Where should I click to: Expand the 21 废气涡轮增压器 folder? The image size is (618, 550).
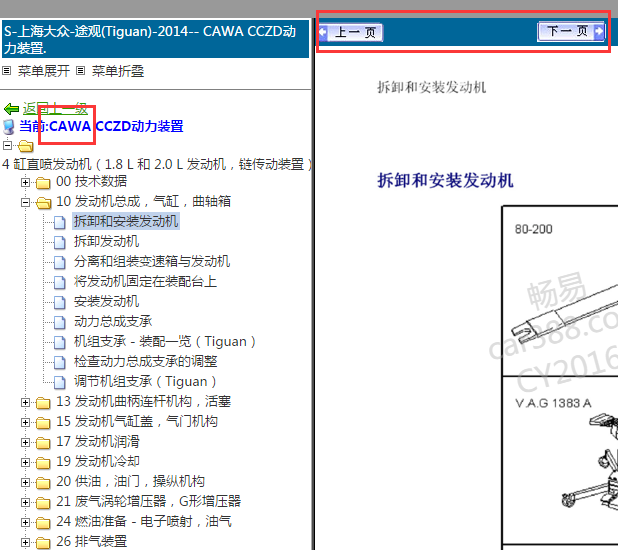[26, 503]
